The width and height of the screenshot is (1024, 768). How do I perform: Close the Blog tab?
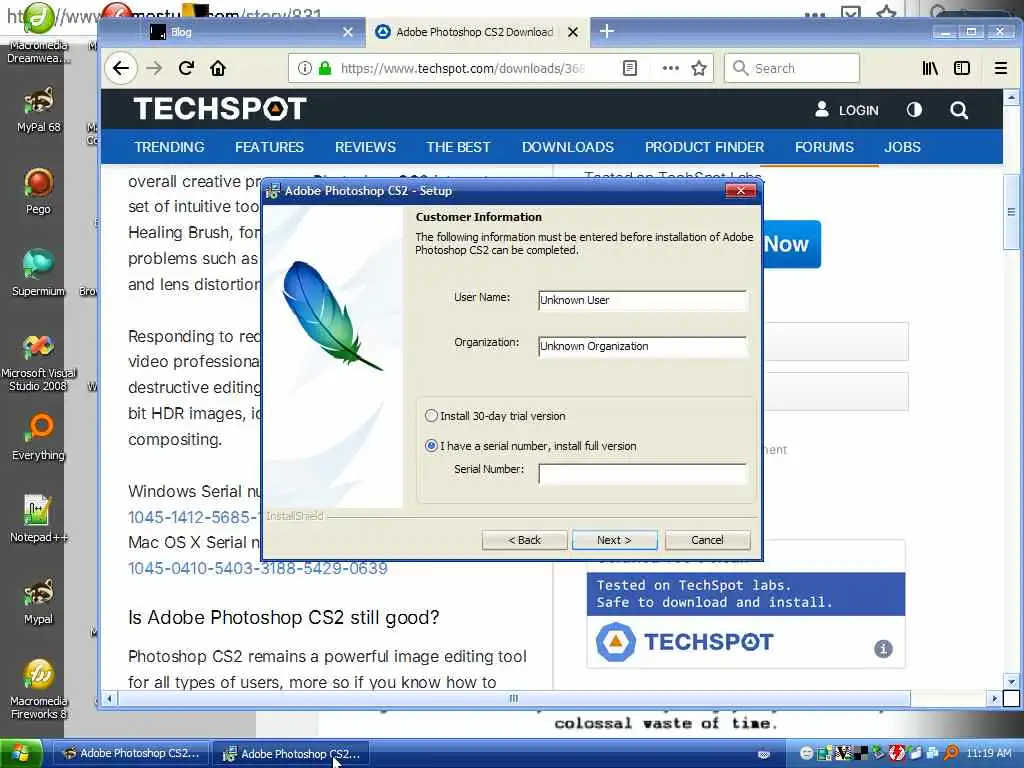point(348,32)
